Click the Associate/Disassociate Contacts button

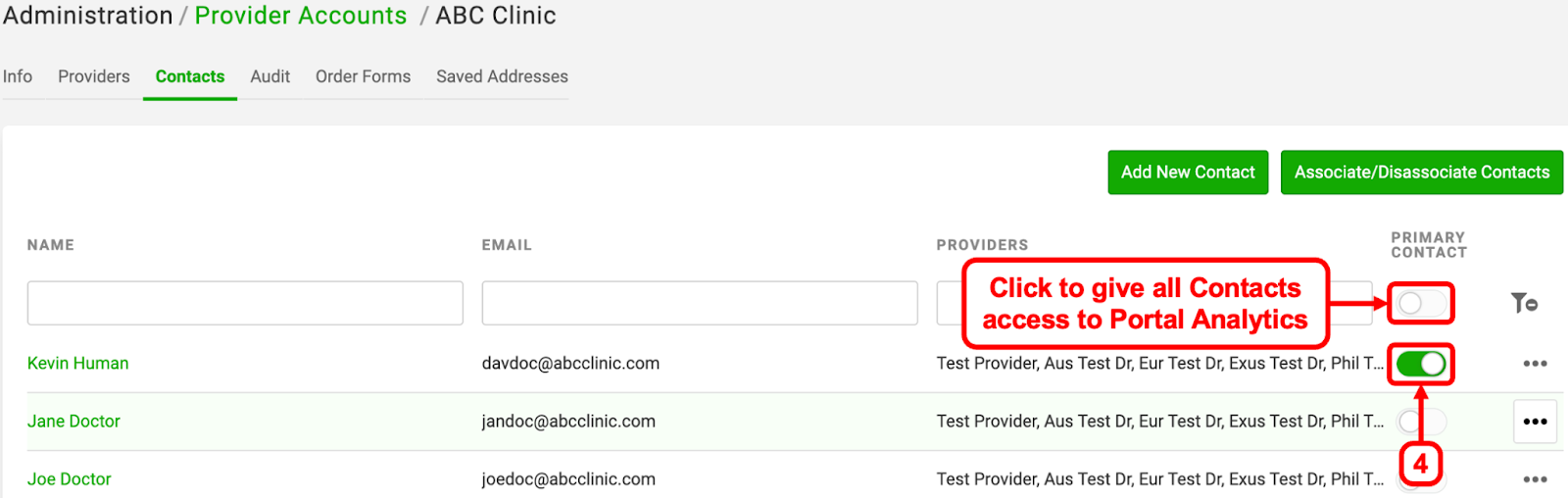tap(1422, 173)
